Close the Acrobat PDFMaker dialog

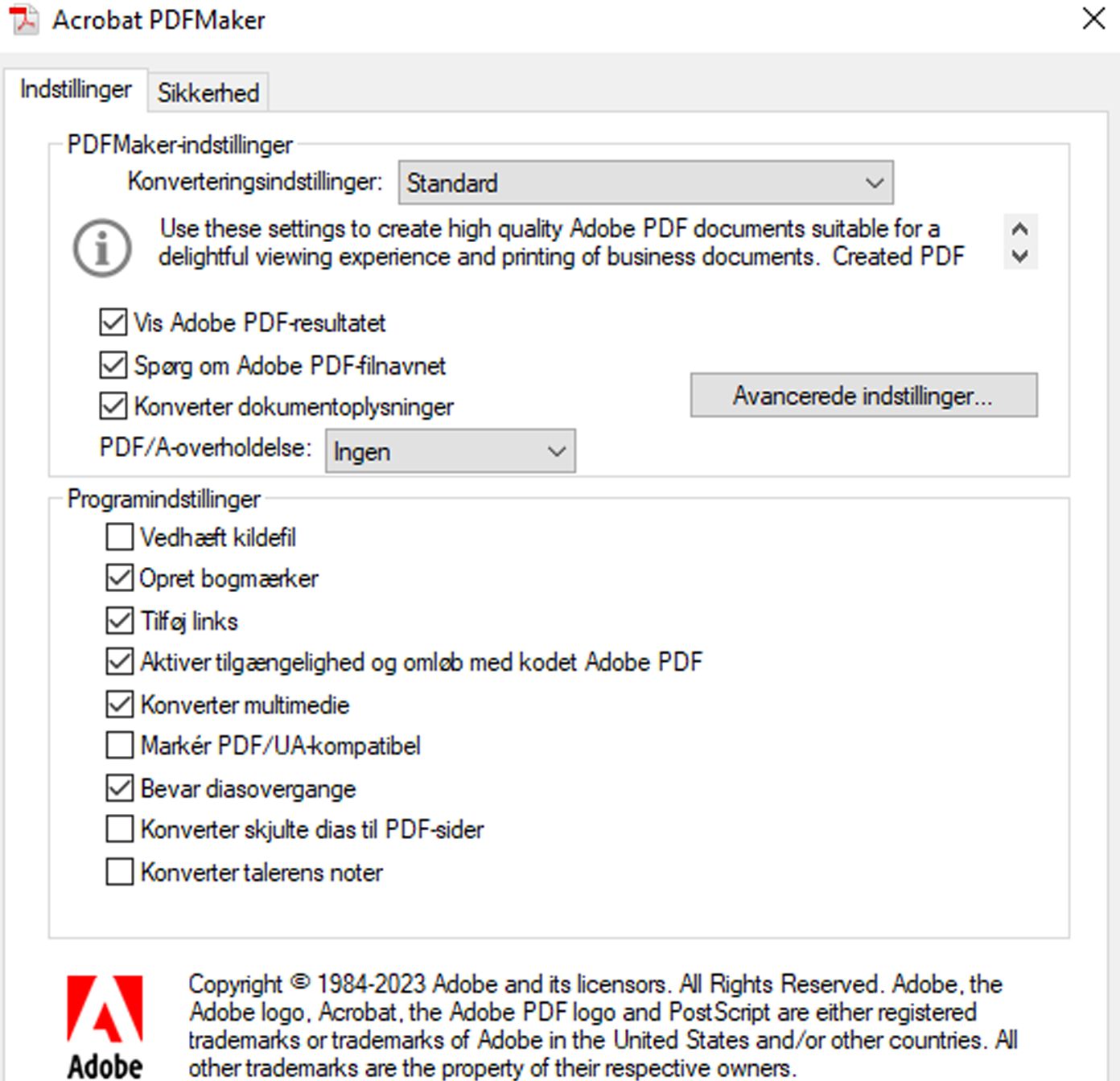point(1093,19)
